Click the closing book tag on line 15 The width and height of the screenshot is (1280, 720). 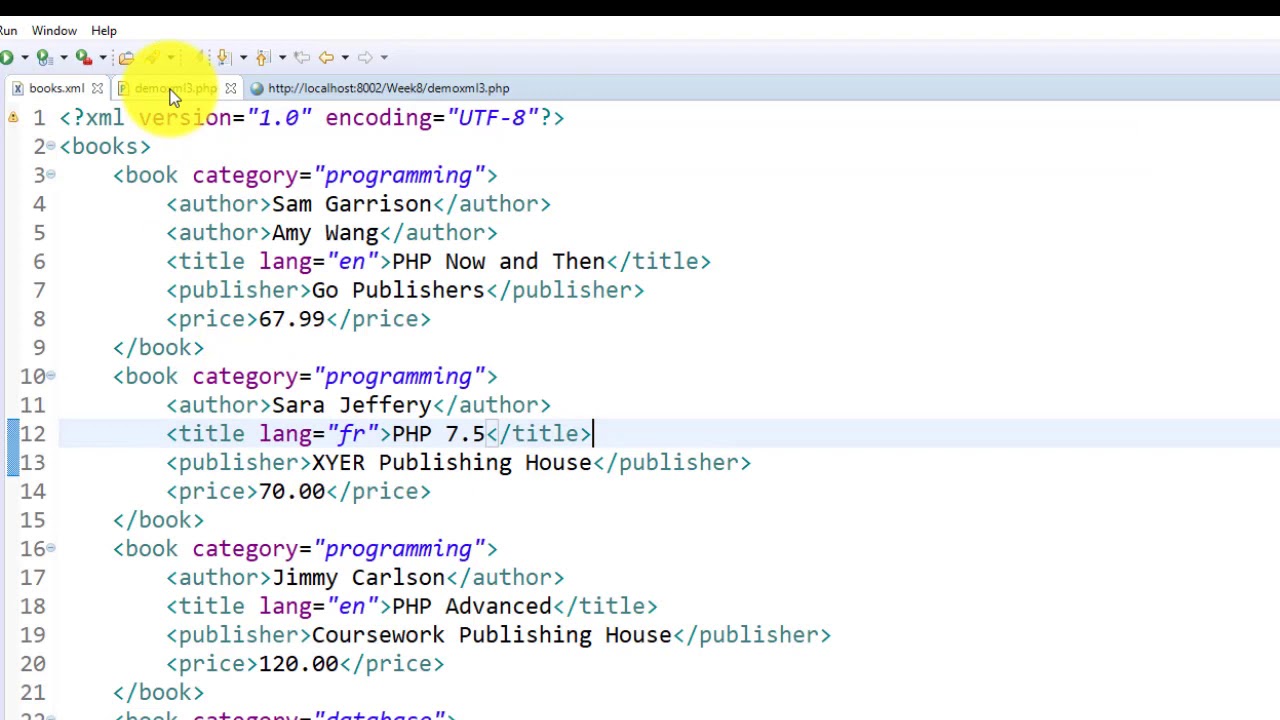click(158, 520)
